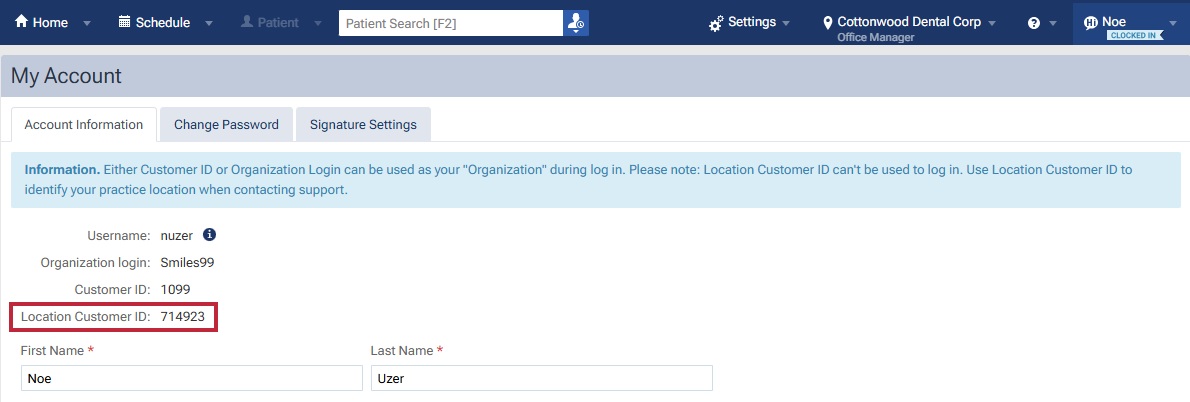Click the info icon next to username nuzer
The width and height of the screenshot is (1190, 402).
pos(210,234)
